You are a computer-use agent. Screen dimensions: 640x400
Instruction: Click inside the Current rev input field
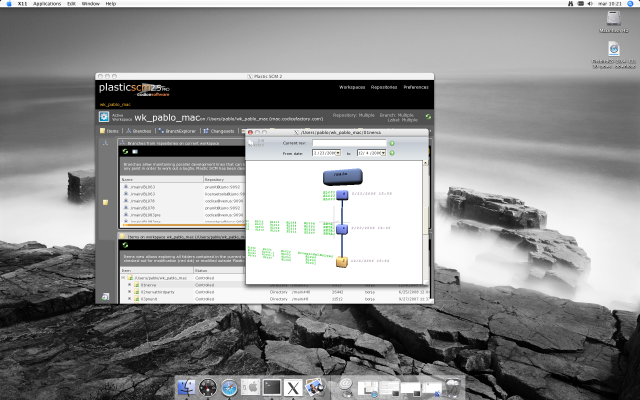349,143
